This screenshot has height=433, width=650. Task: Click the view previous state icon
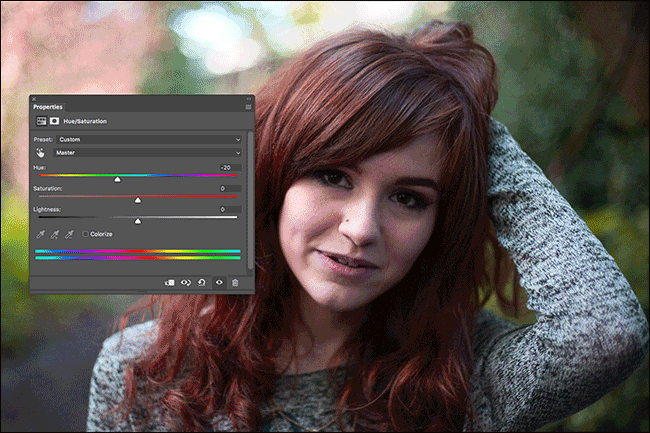tap(186, 283)
